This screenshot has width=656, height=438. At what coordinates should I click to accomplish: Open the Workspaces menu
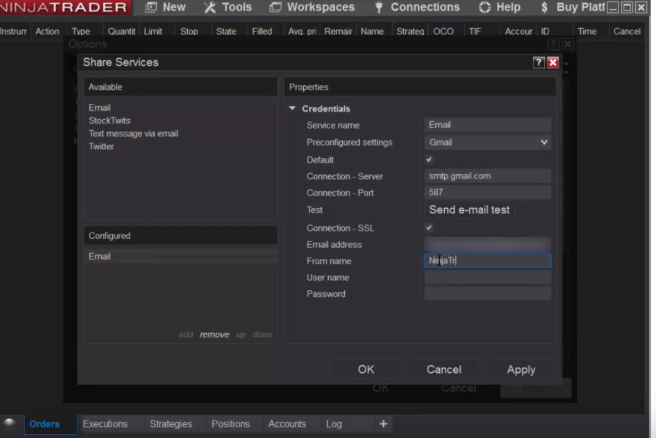point(312,7)
